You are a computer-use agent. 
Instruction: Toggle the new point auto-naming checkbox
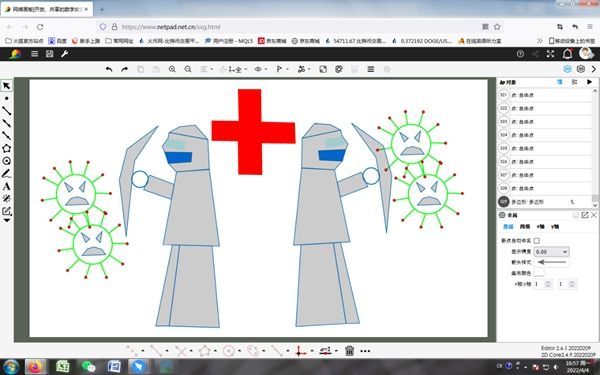pos(537,241)
